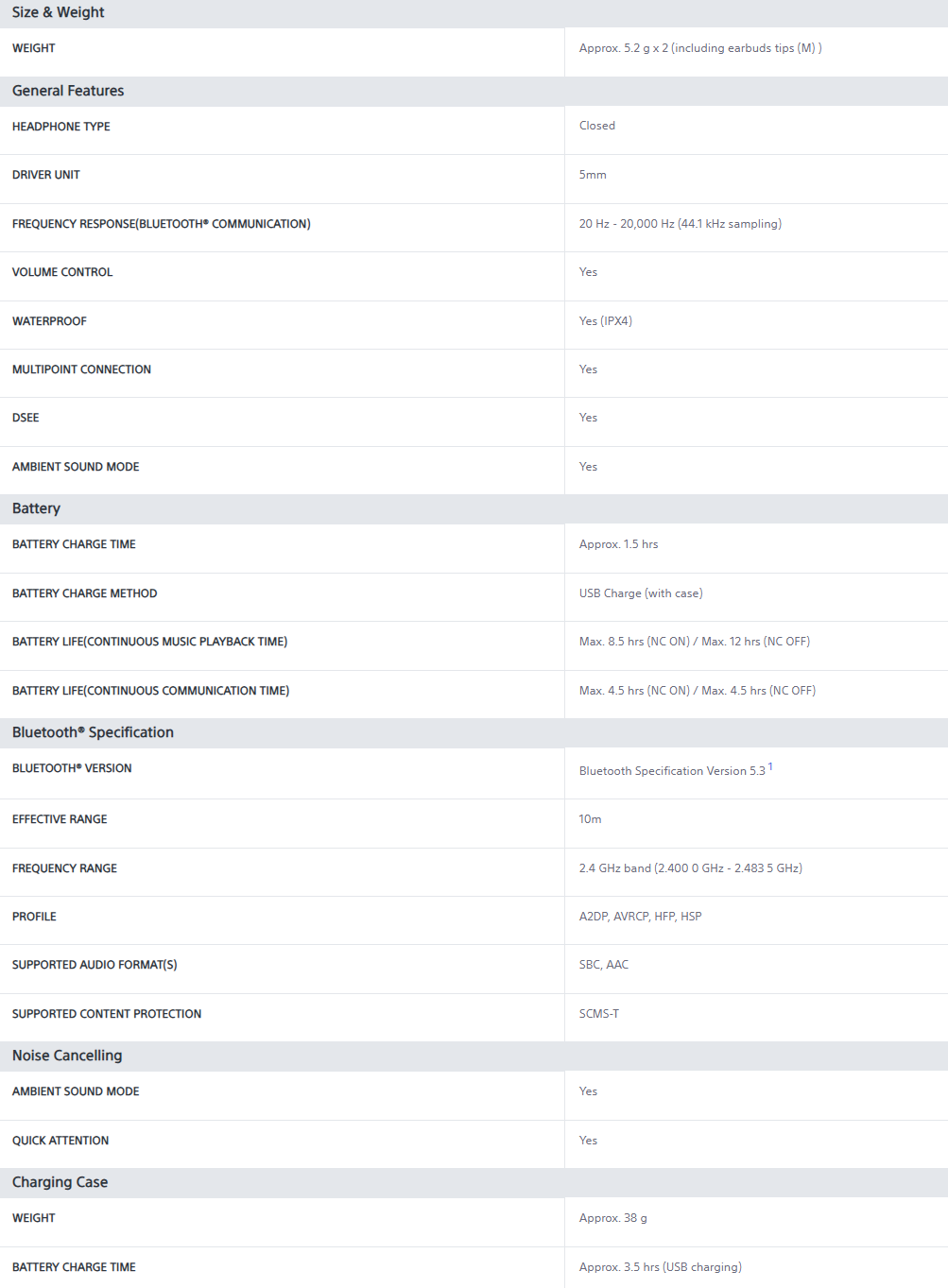Click the footnote 1 superscript after Bluetooth version
Viewport: 948px width, 1288px height.
coord(770,766)
